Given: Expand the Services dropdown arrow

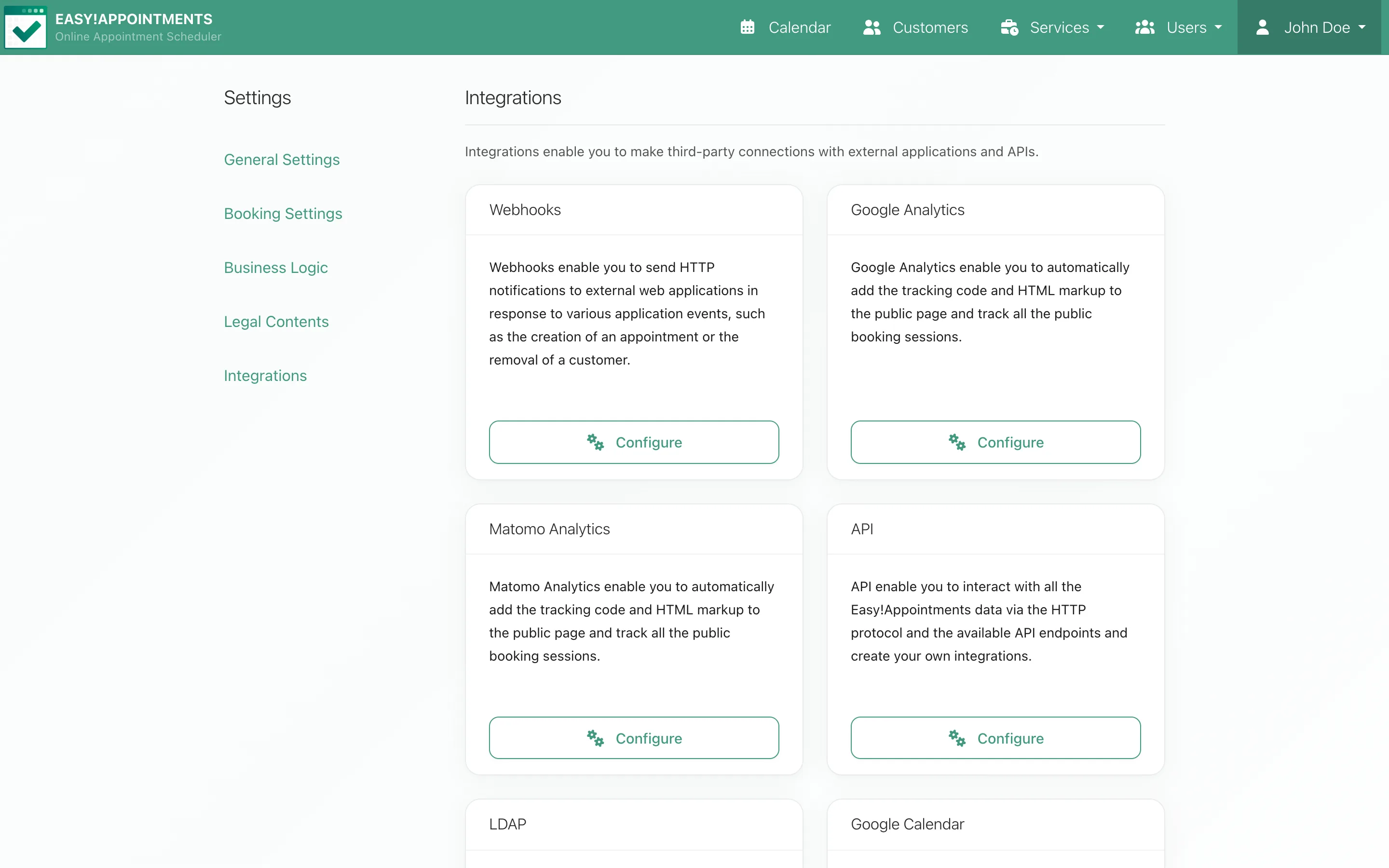Looking at the screenshot, I should point(1100,27).
